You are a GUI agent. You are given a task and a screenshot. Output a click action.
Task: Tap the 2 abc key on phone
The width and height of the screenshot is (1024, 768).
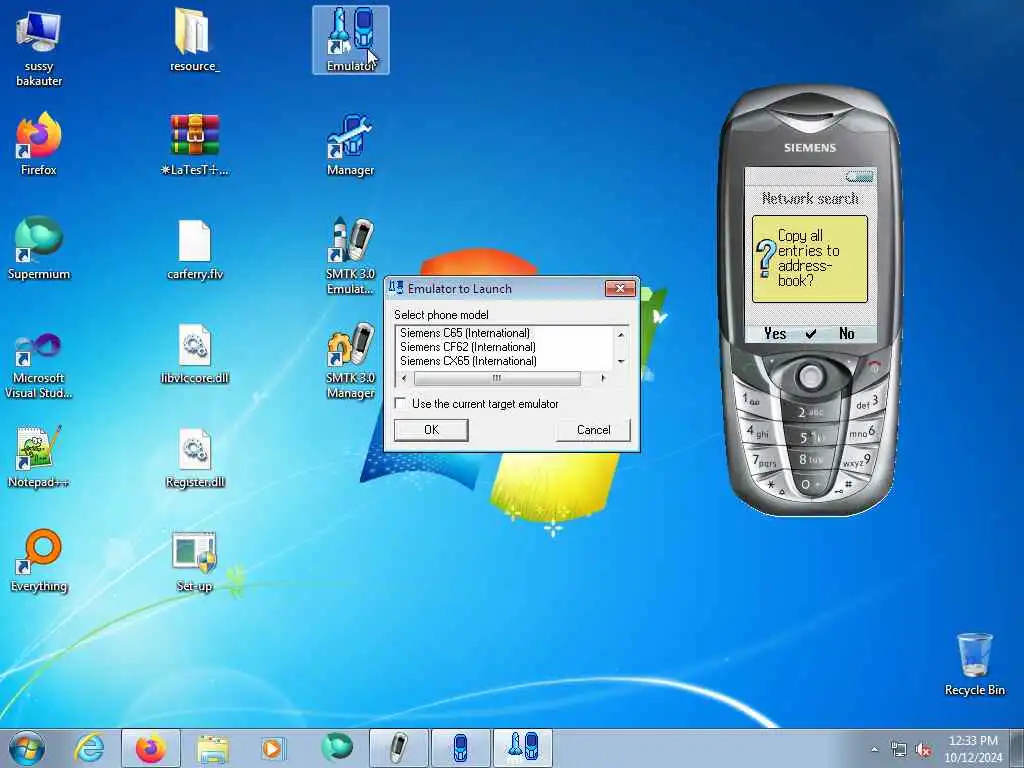(x=810, y=411)
